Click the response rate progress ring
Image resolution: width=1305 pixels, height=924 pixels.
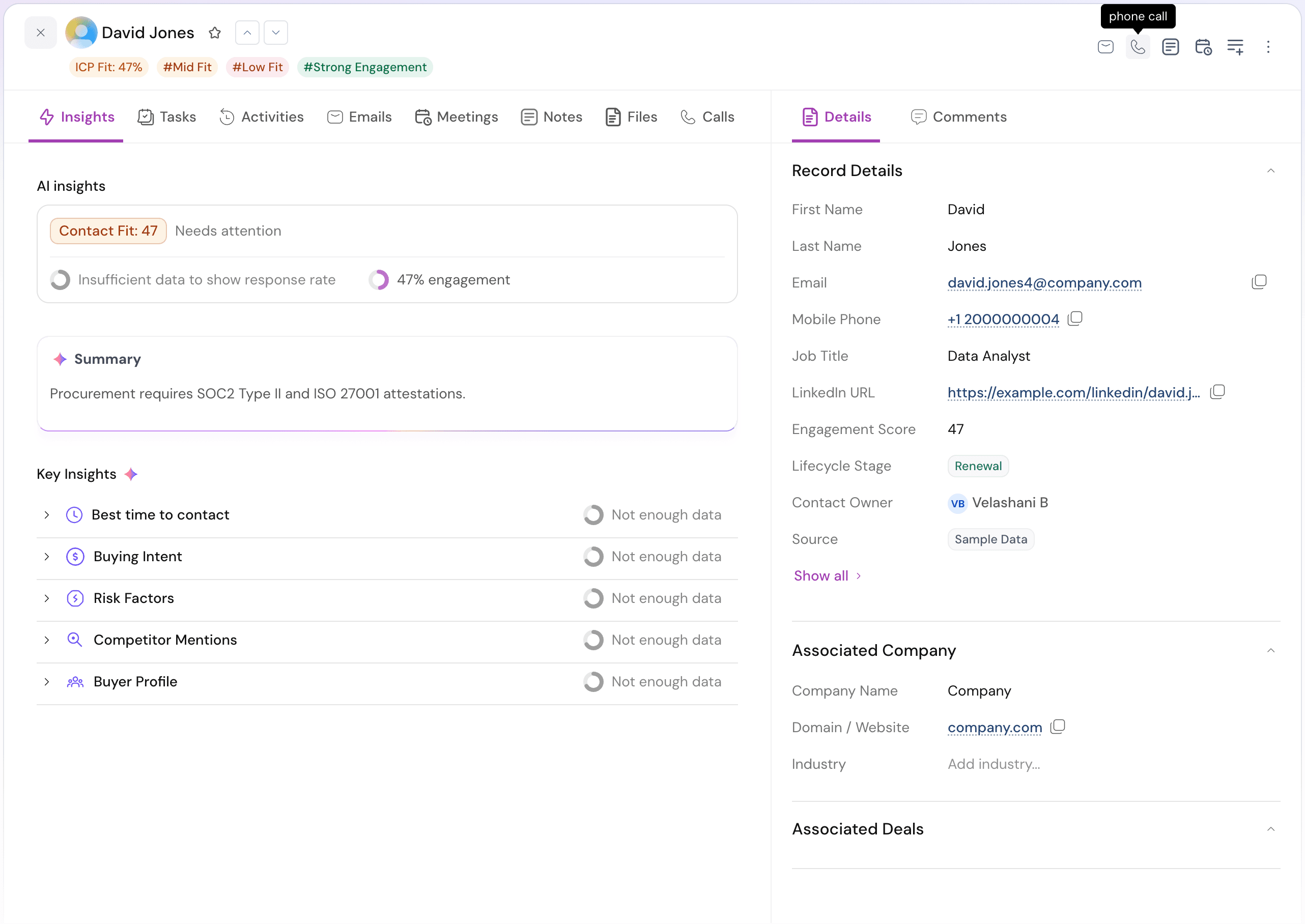(60, 280)
